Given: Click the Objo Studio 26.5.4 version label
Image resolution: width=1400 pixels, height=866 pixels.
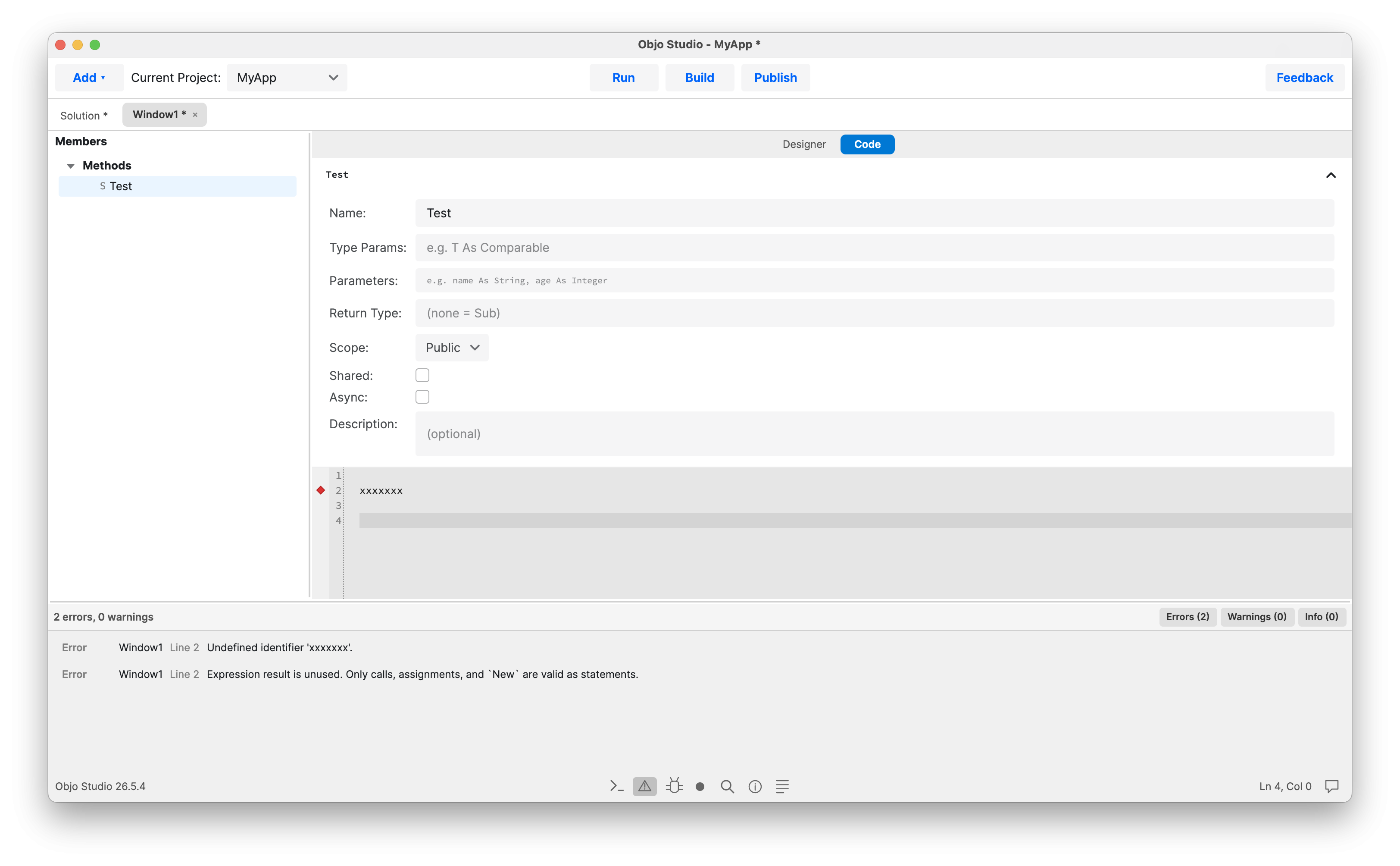Looking at the screenshot, I should pos(100,786).
